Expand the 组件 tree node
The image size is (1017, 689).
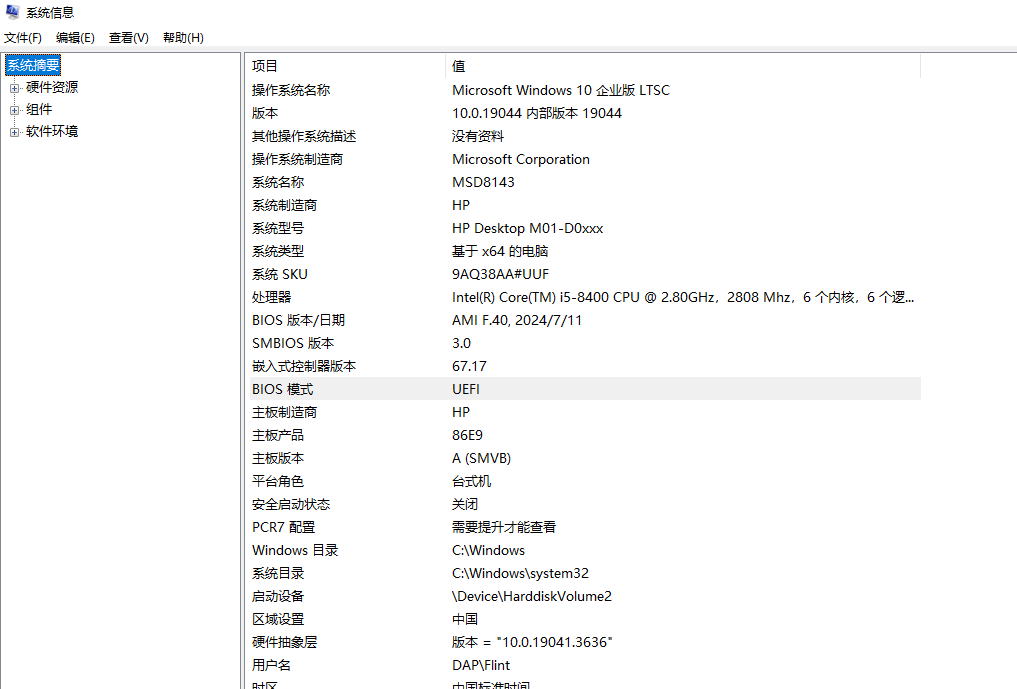[x=14, y=110]
